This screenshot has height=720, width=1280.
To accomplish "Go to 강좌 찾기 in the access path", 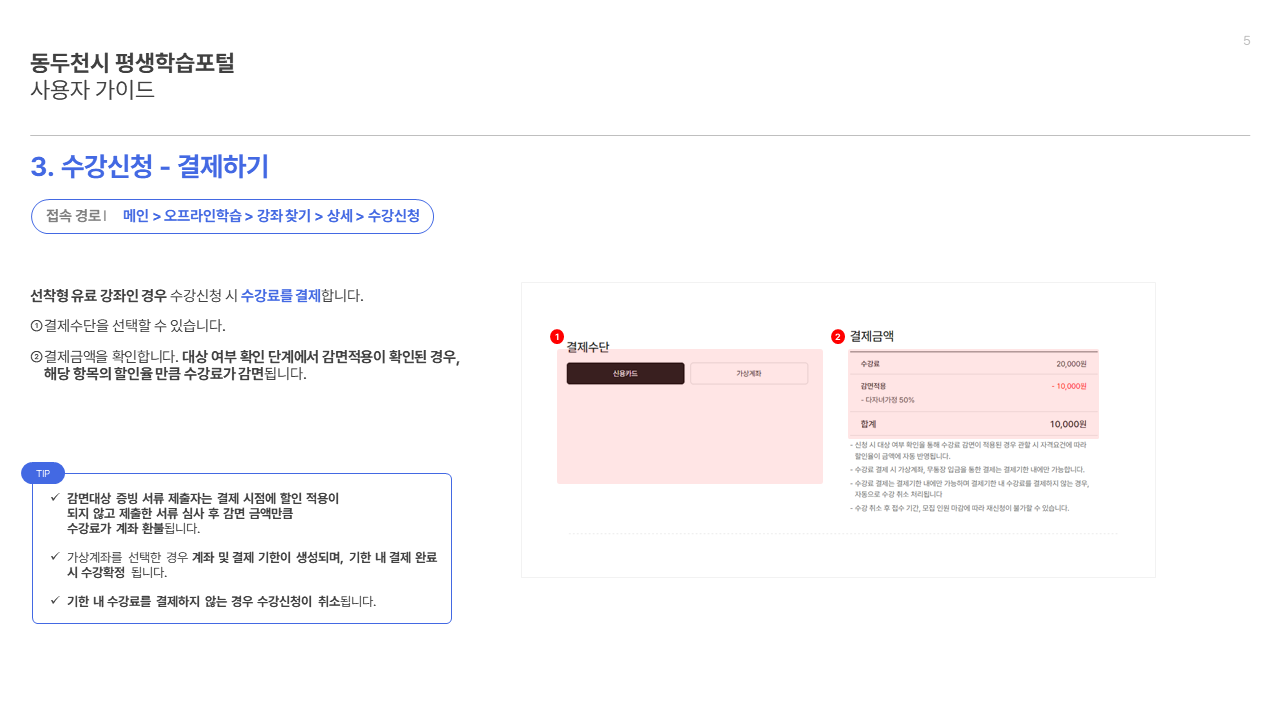I will pos(284,216).
